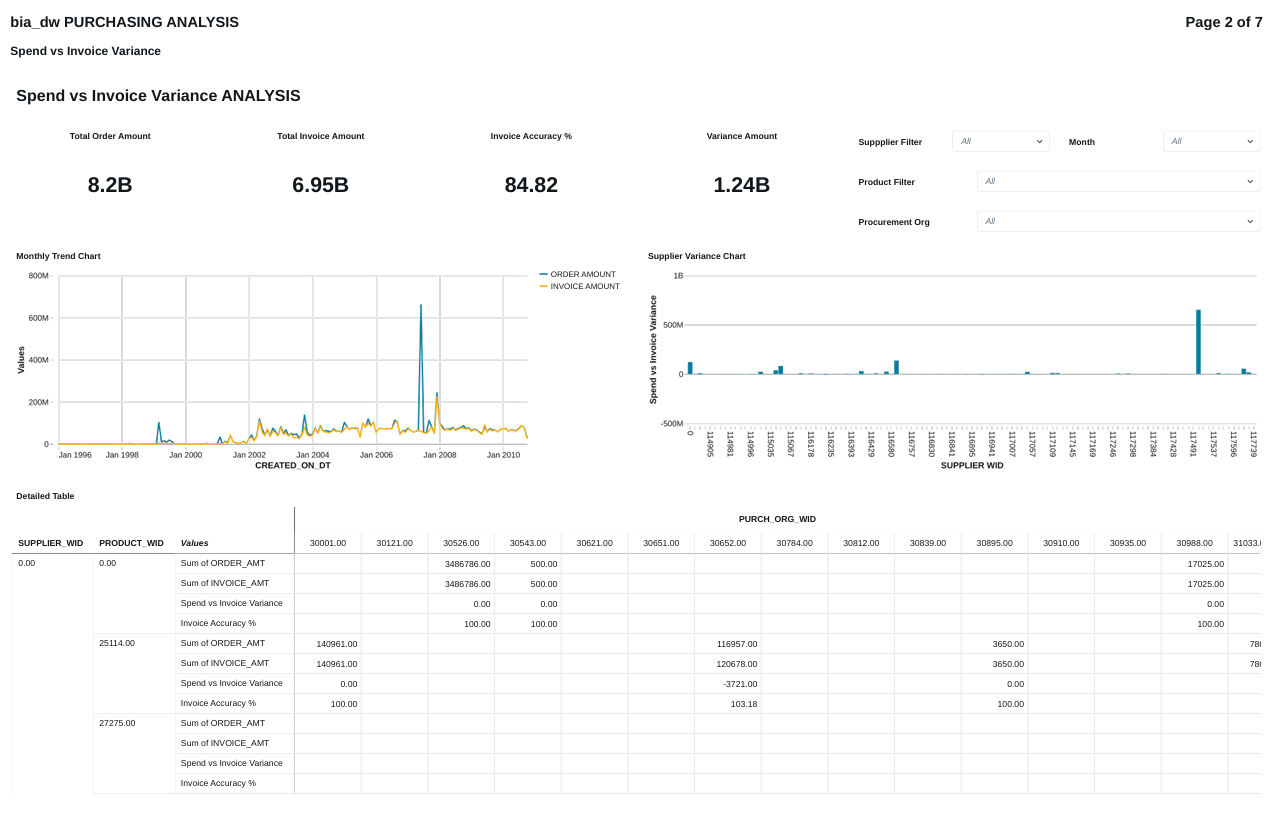Open the Suppplier Filter dropdown
The width and height of the screenshot is (1276, 837).
click(x=1000, y=142)
